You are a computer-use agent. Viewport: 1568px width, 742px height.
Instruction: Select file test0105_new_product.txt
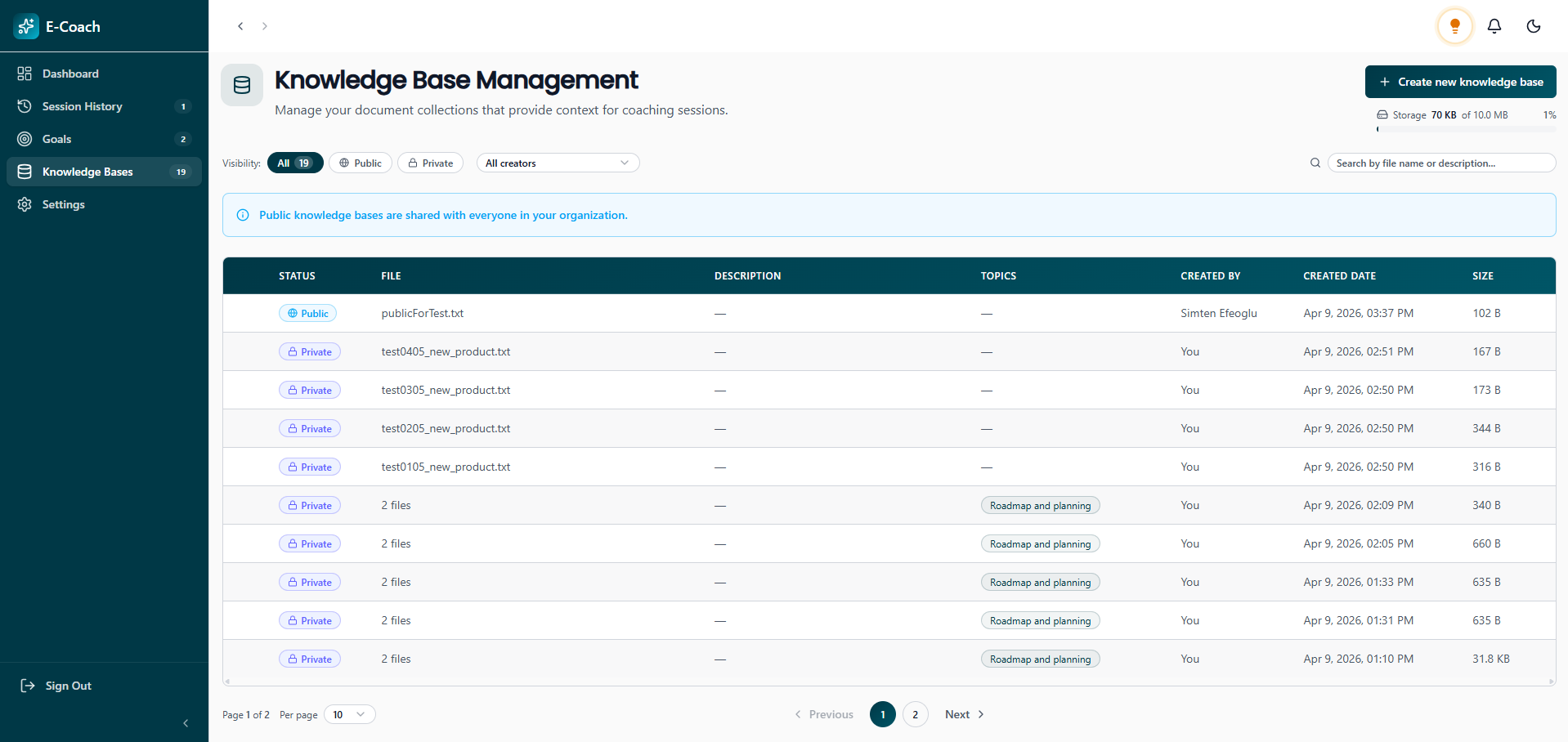(446, 467)
